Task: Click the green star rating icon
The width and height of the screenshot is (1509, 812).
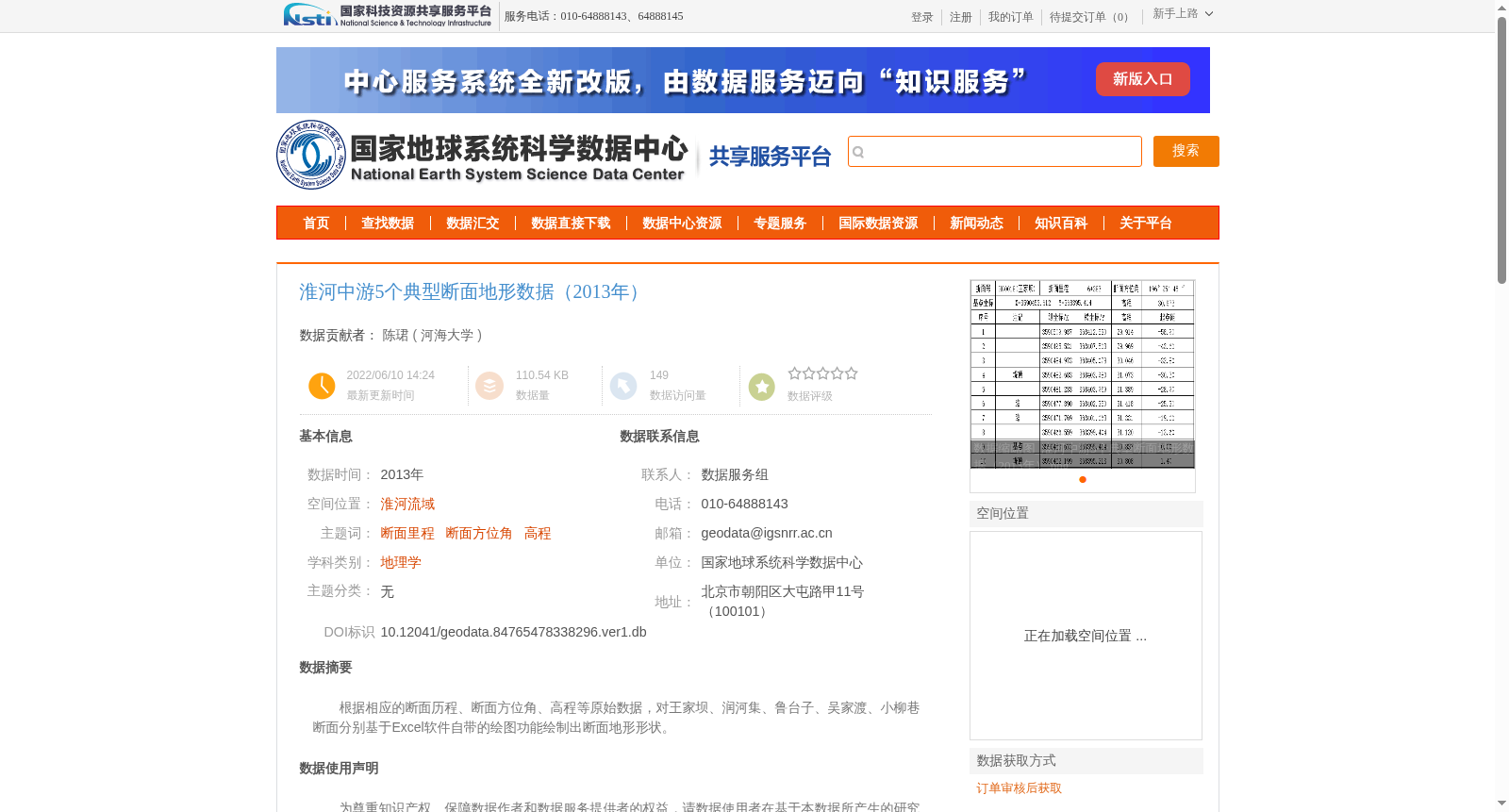Action: click(762, 386)
